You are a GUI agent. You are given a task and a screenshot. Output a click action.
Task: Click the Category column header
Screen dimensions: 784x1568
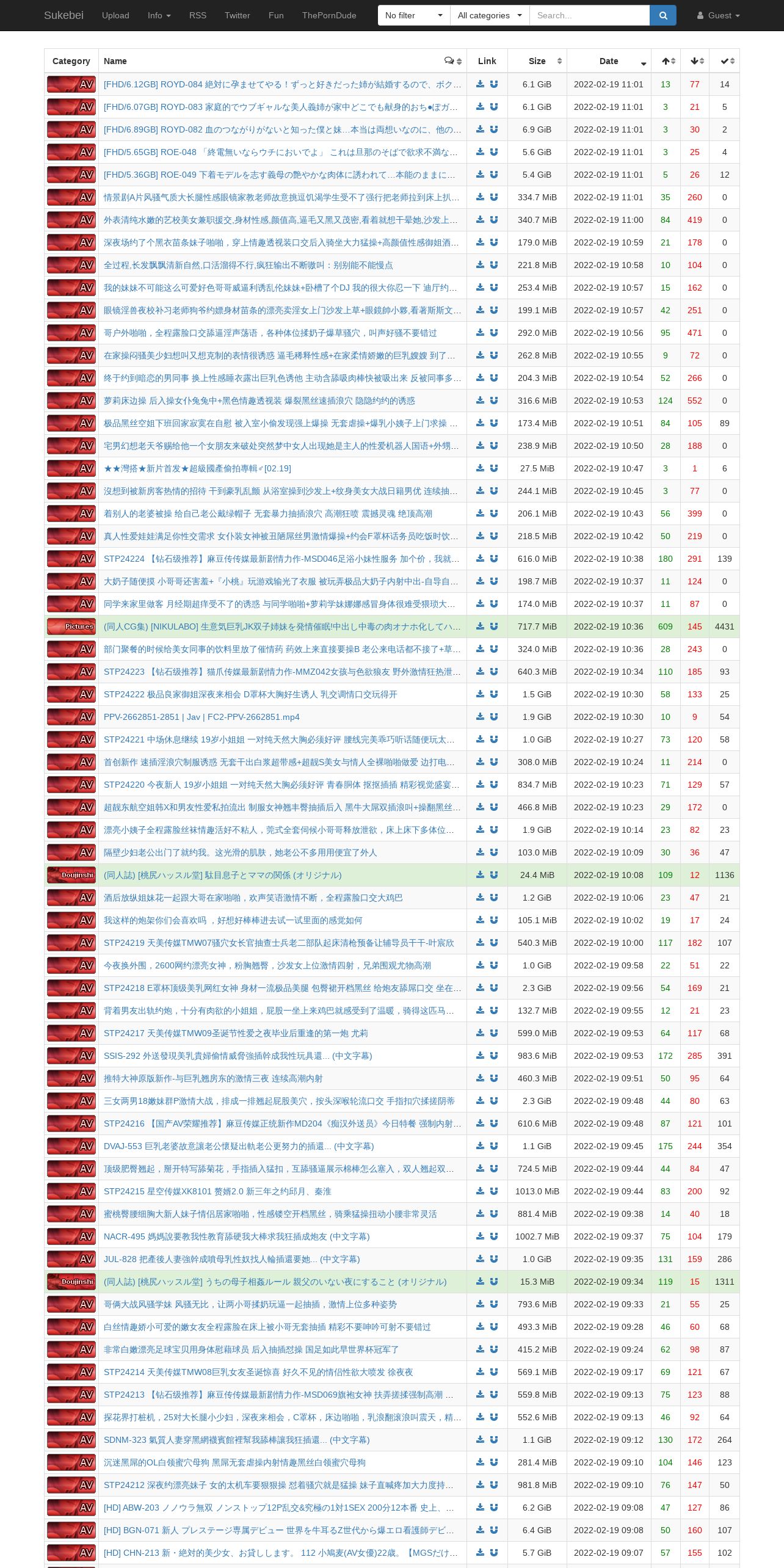click(71, 61)
